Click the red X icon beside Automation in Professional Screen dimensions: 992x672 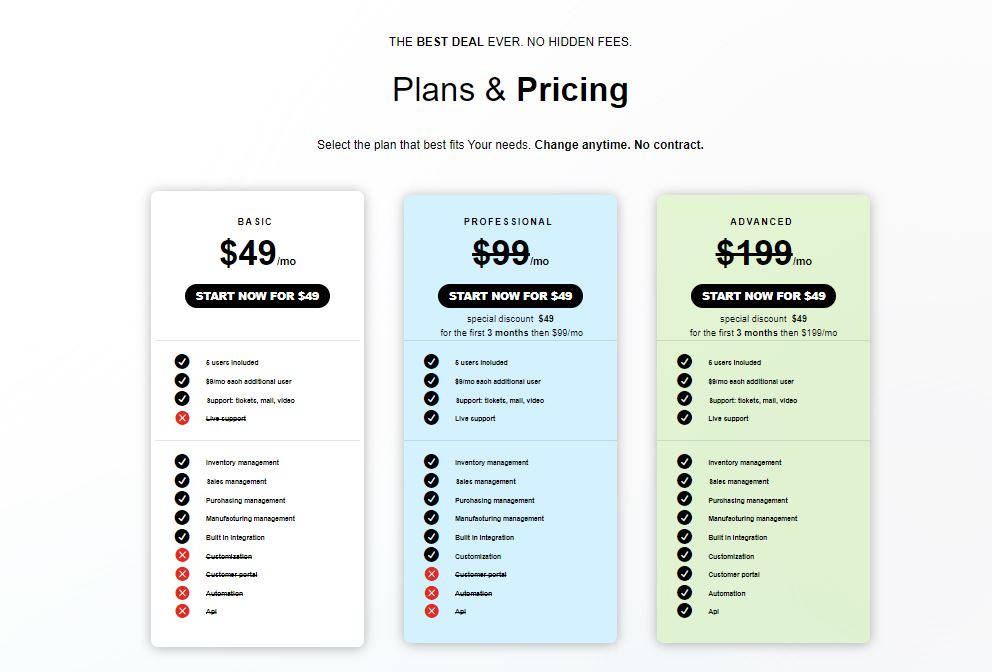pyautogui.click(x=431, y=592)
